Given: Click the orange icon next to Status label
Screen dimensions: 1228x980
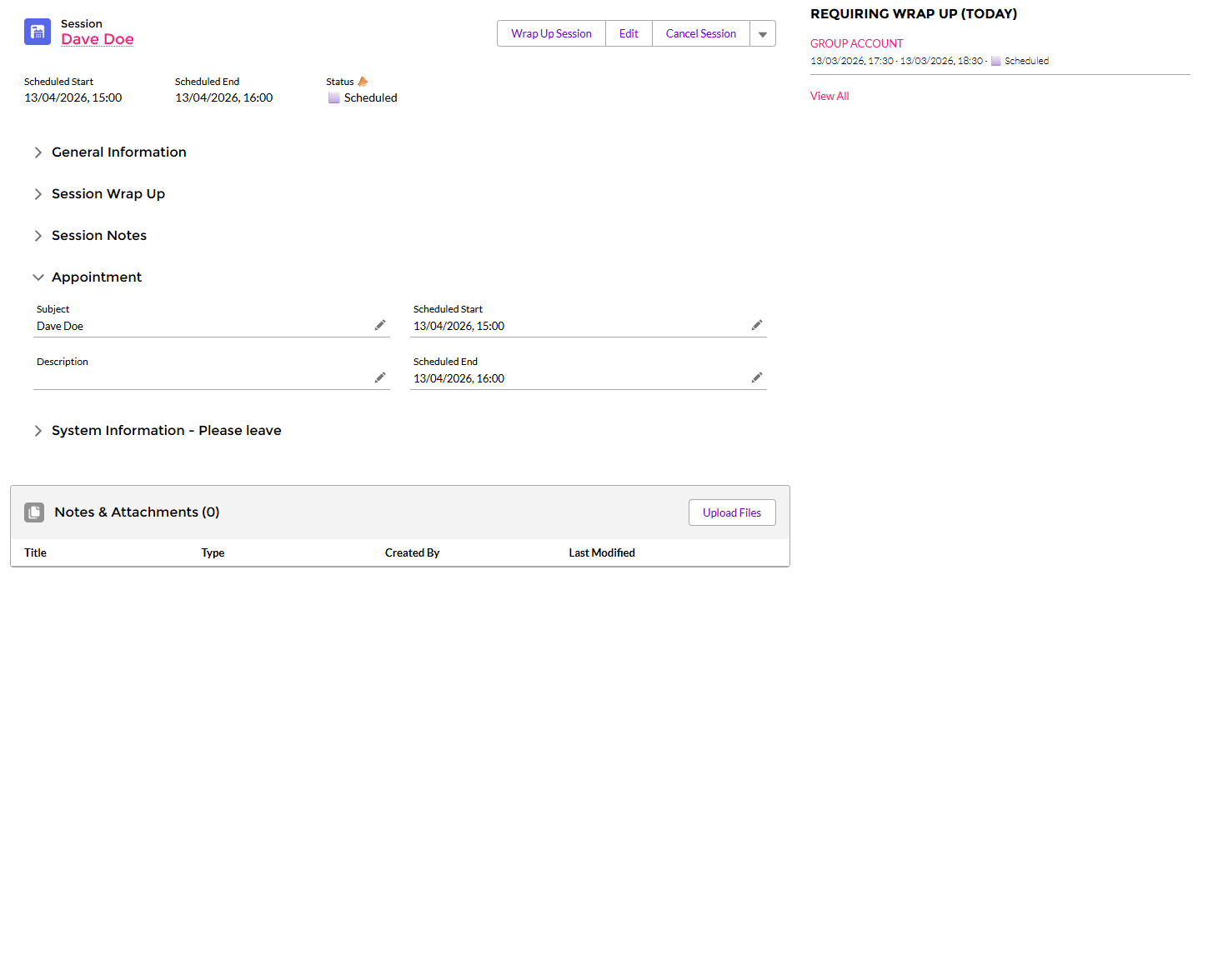Looking at the screenshot, I should 363,82.
